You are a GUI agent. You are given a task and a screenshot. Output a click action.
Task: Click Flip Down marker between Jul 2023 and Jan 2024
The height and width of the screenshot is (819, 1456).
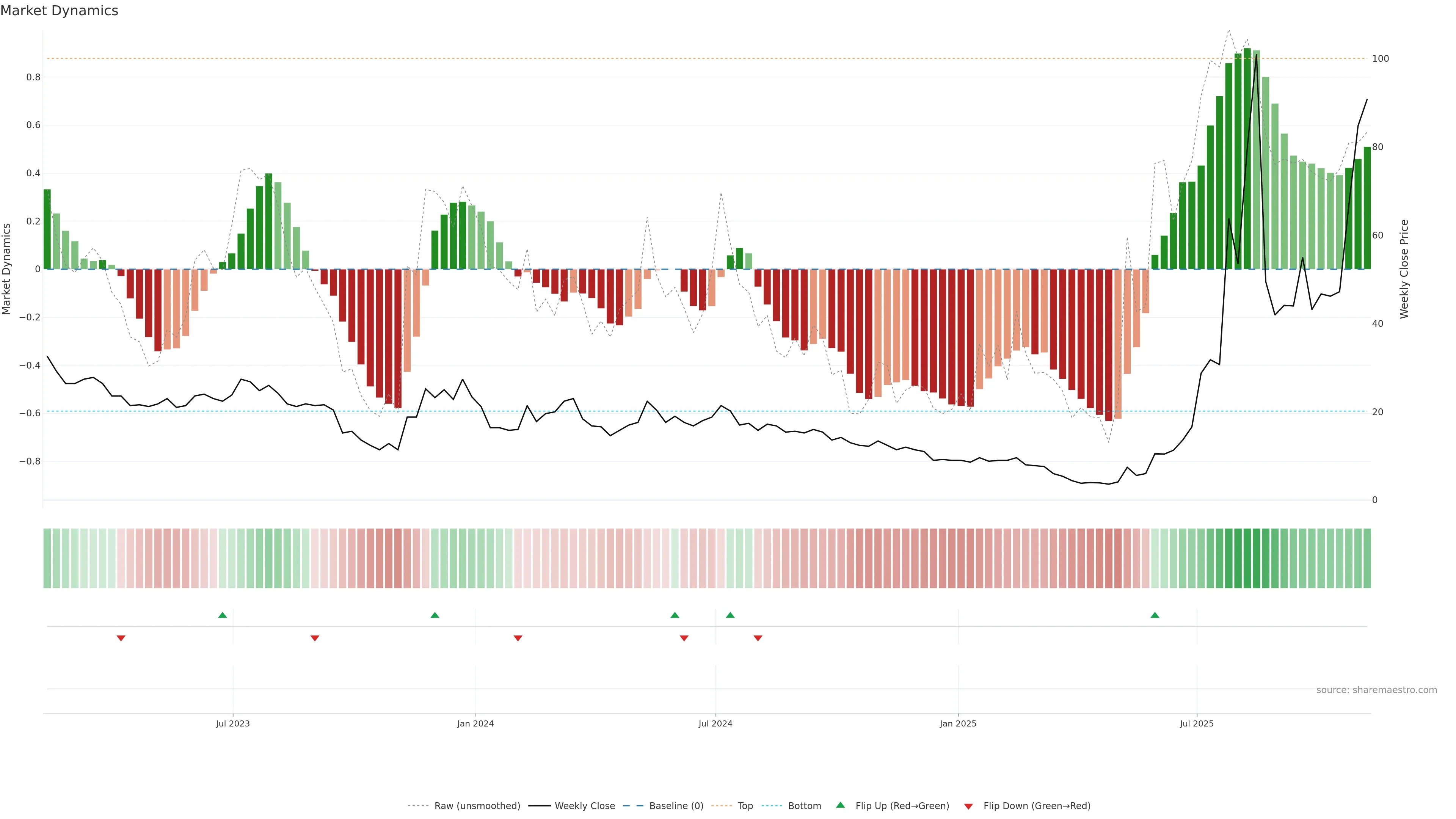pyautogui.click(x=315, y=638)
